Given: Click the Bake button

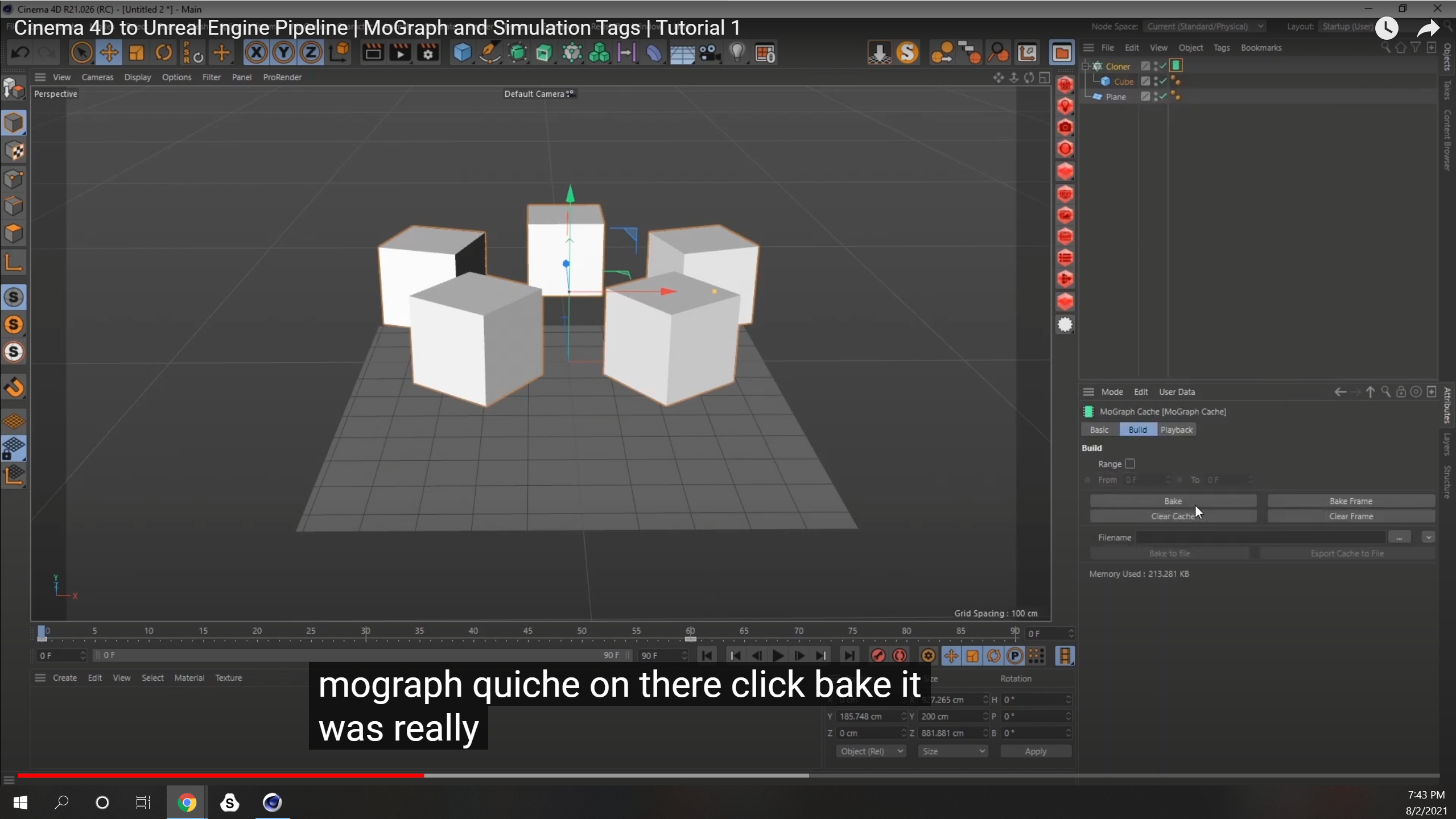Looking at the screenshot, I should (1173, 500).
